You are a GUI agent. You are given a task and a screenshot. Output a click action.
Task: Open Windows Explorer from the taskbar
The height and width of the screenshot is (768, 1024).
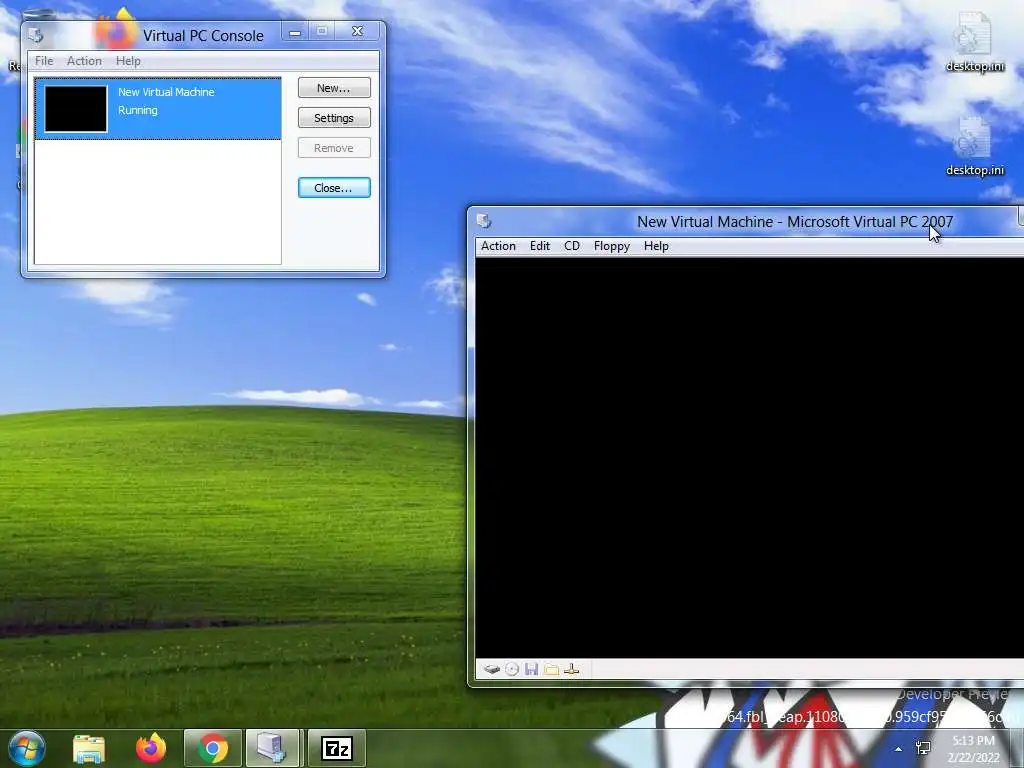point(89,748)
